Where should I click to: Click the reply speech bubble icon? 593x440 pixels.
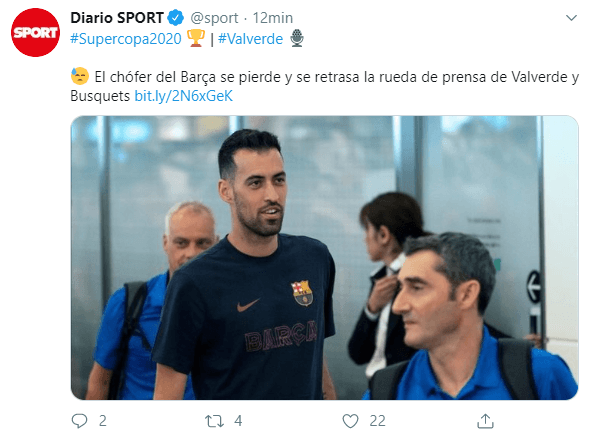pyautogui.click(x=79, y=421)
